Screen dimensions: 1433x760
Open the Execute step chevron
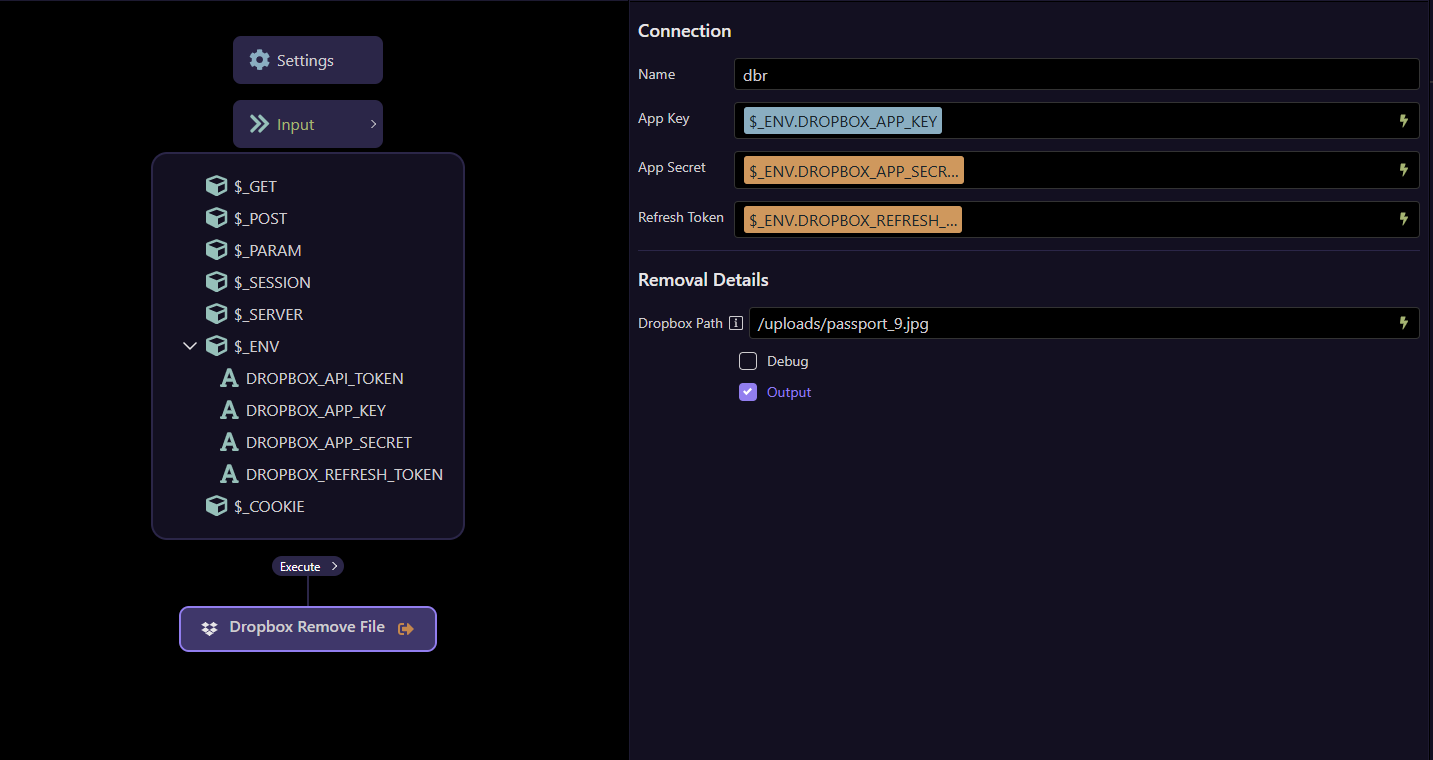pos(334,567)
